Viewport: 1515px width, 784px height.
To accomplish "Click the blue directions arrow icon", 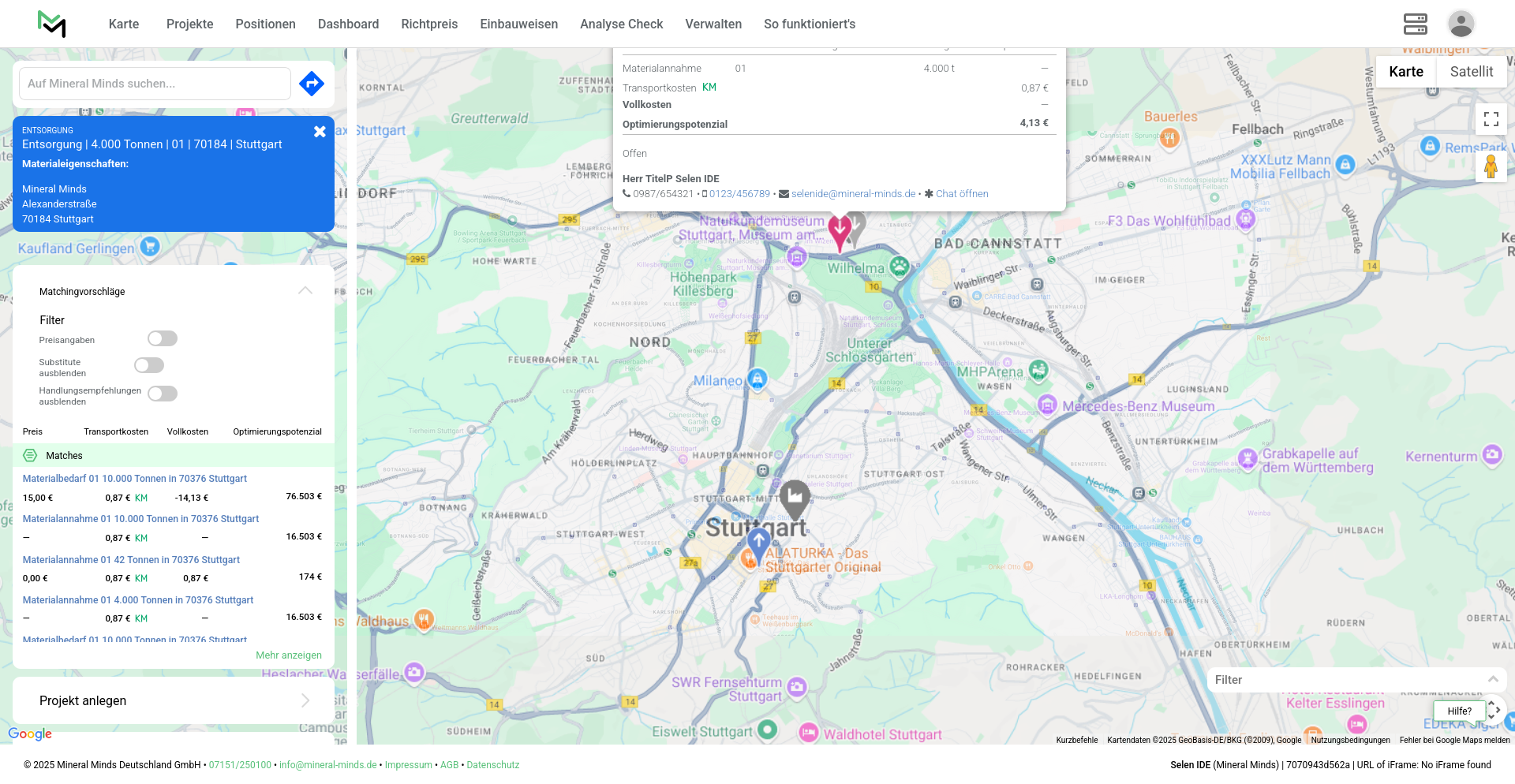I will click(x=312, y=84).
